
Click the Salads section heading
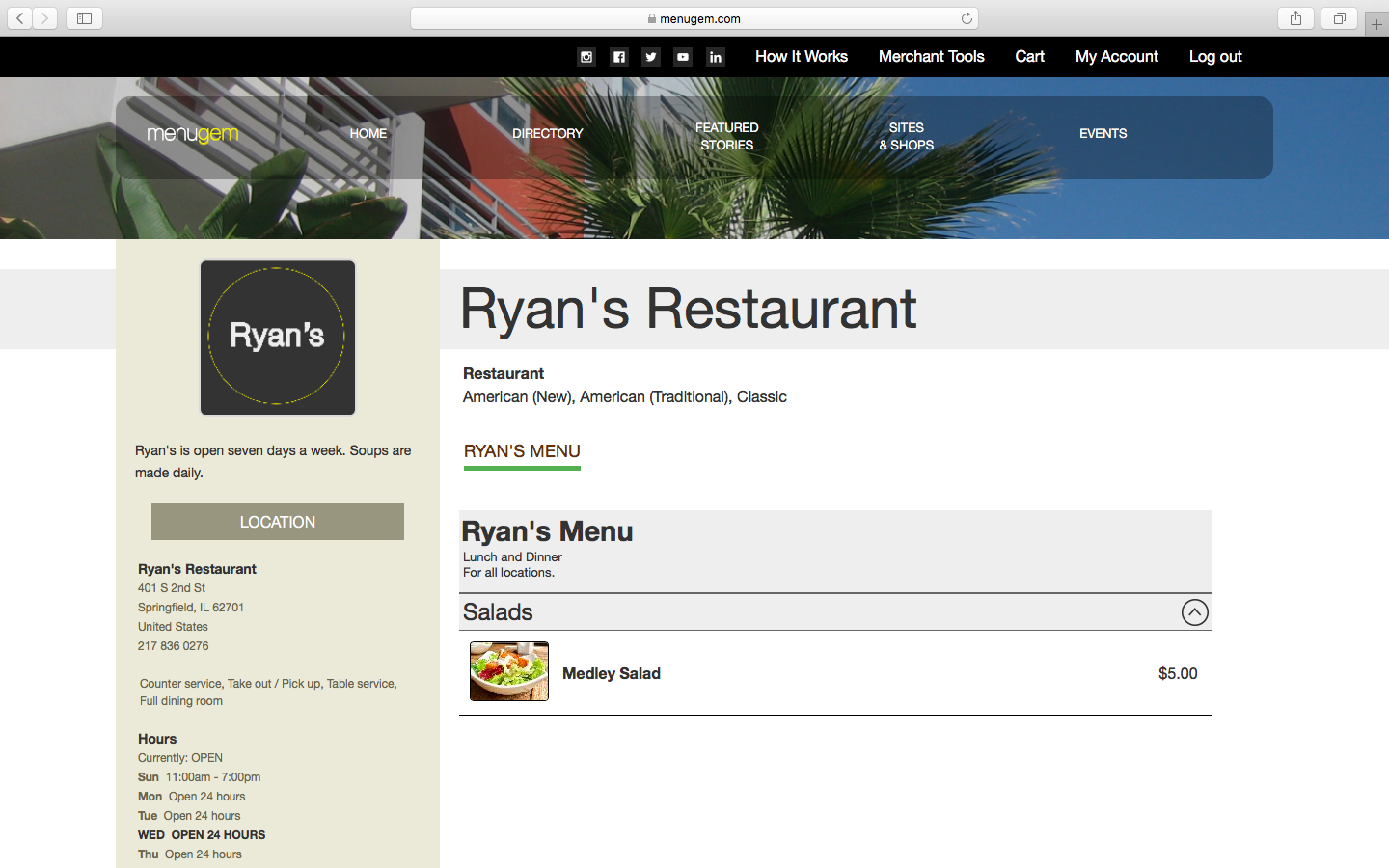[498, 612]
